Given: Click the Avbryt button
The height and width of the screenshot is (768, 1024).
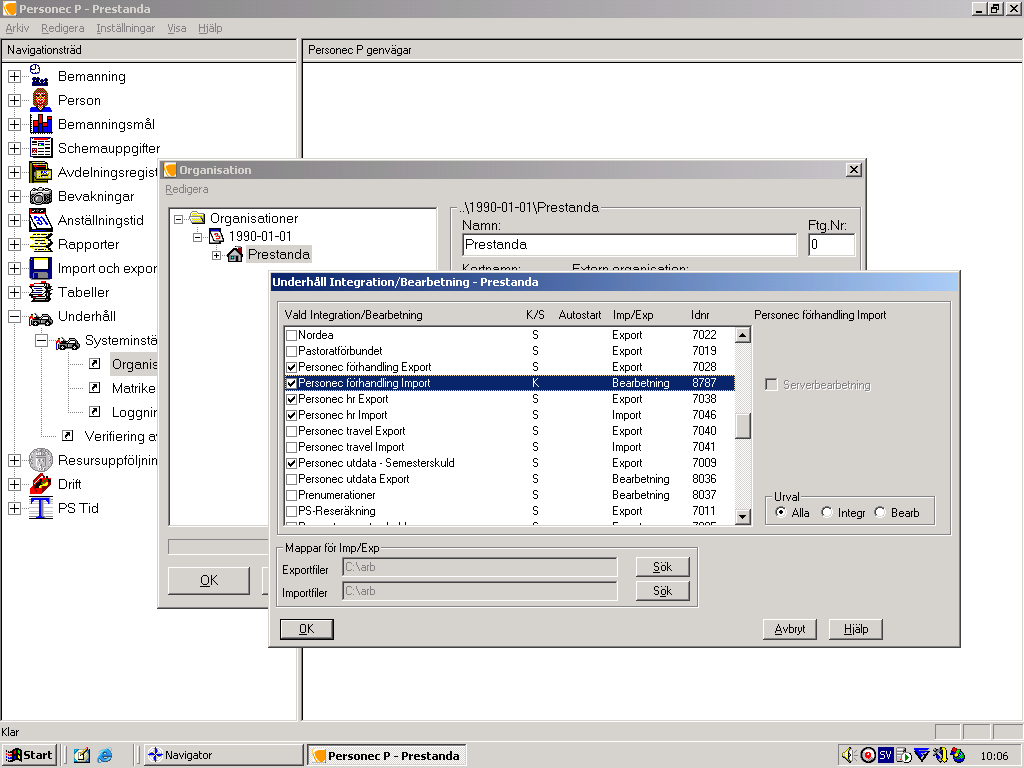Looking at the screenshot, I should (x=790, y=629).
